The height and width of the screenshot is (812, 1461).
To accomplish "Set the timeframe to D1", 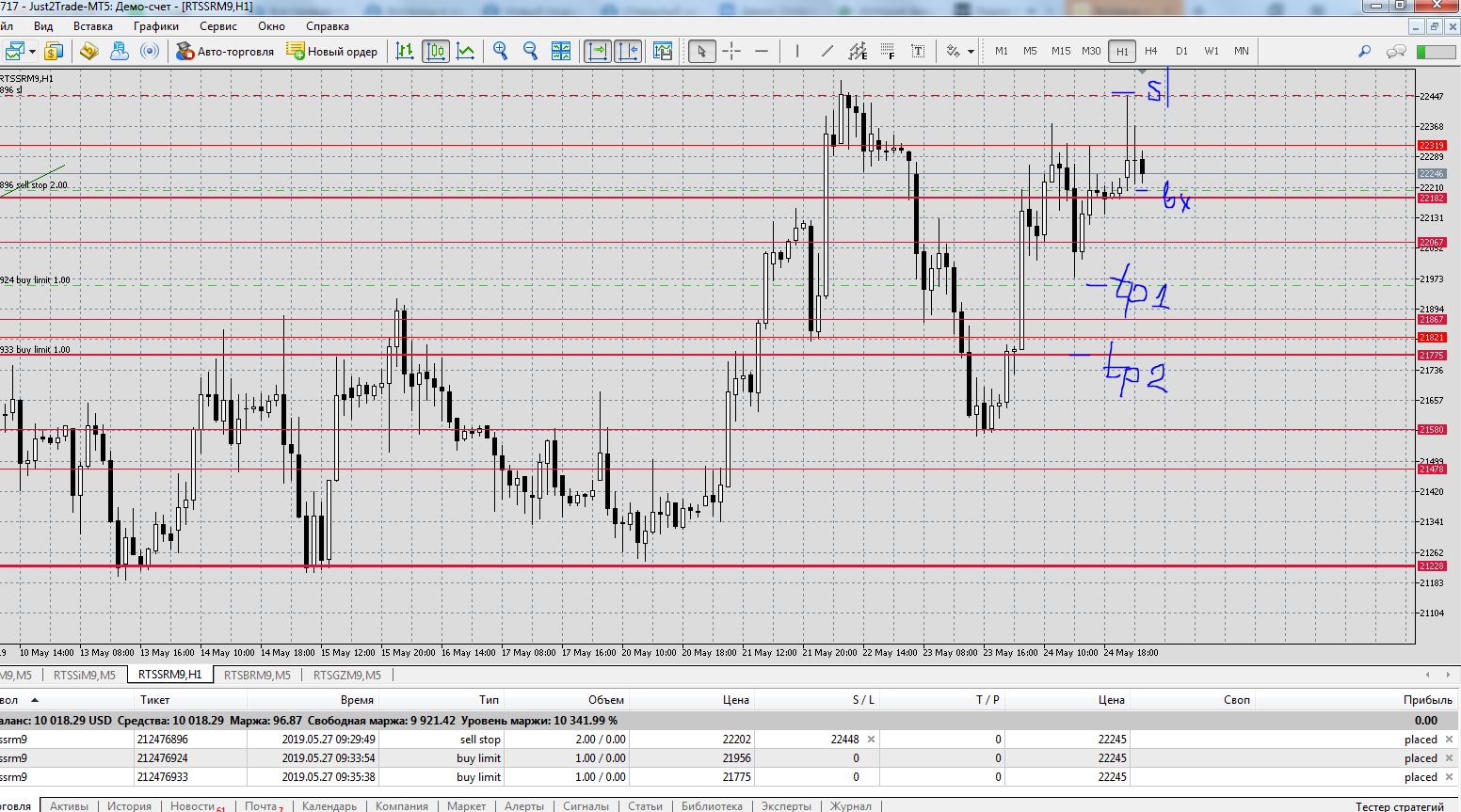I will tap(1181, 51).
